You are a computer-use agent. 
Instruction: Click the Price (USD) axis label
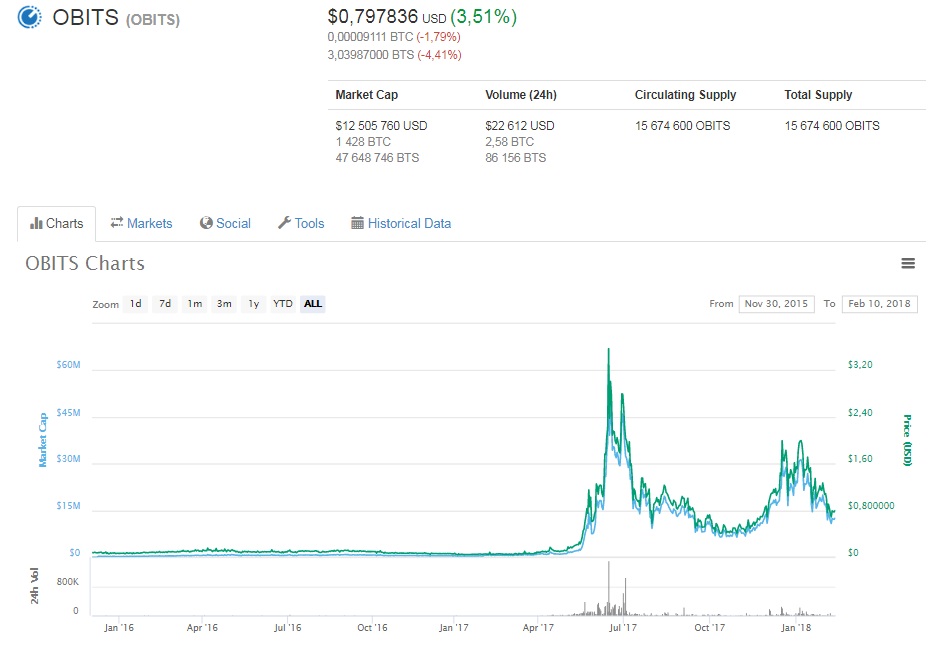907,440
